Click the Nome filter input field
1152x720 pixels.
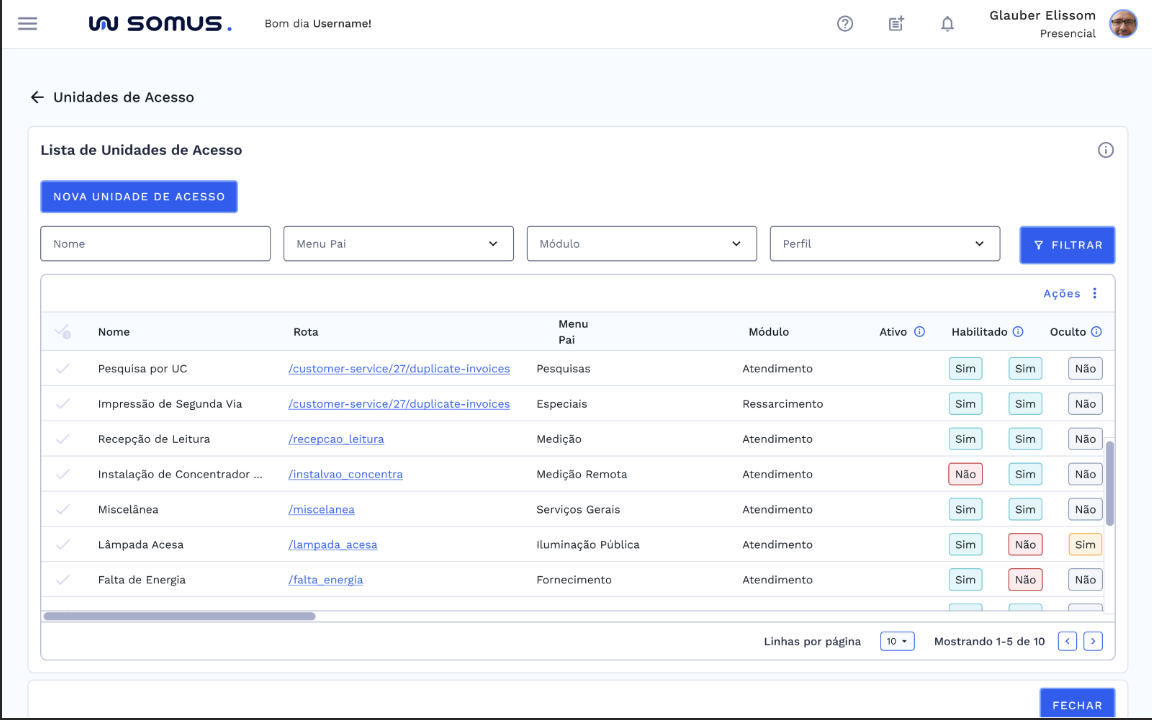155,244
